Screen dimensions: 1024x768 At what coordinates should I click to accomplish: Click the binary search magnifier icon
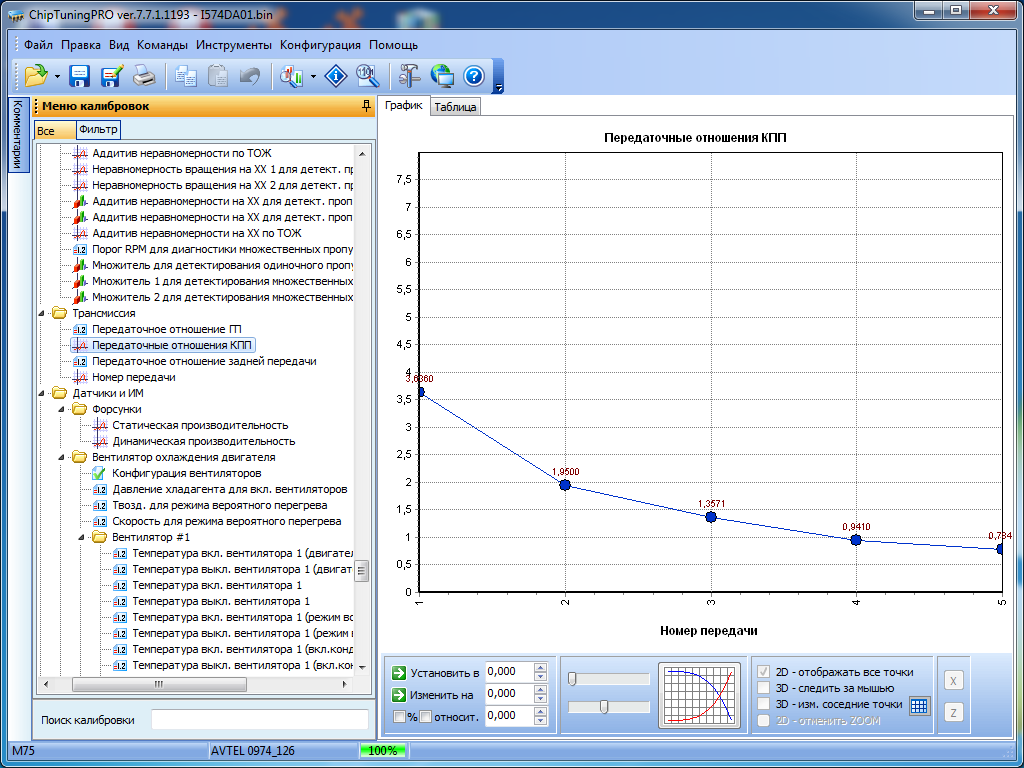367,75
